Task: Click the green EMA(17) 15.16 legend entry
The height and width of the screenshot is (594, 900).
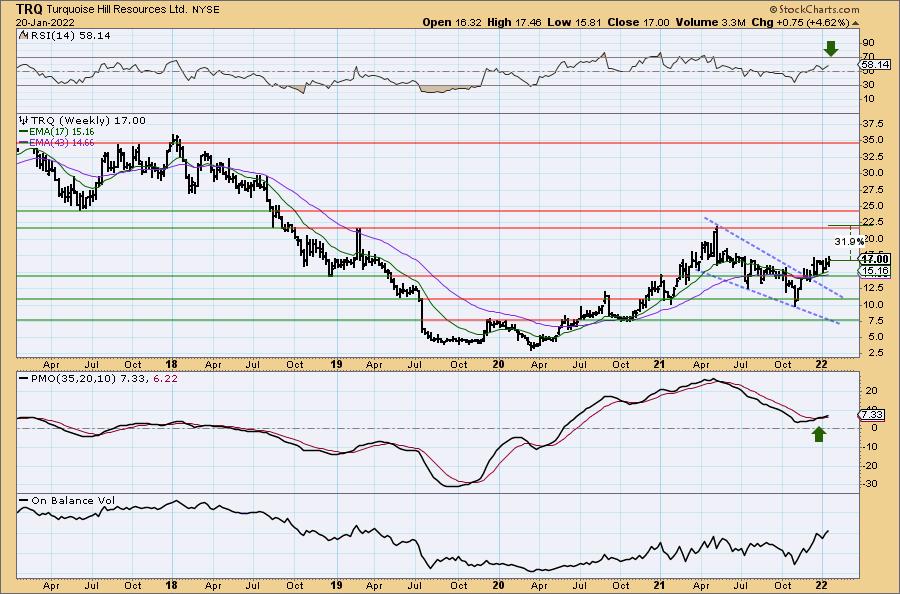Action: coord(56,131)
